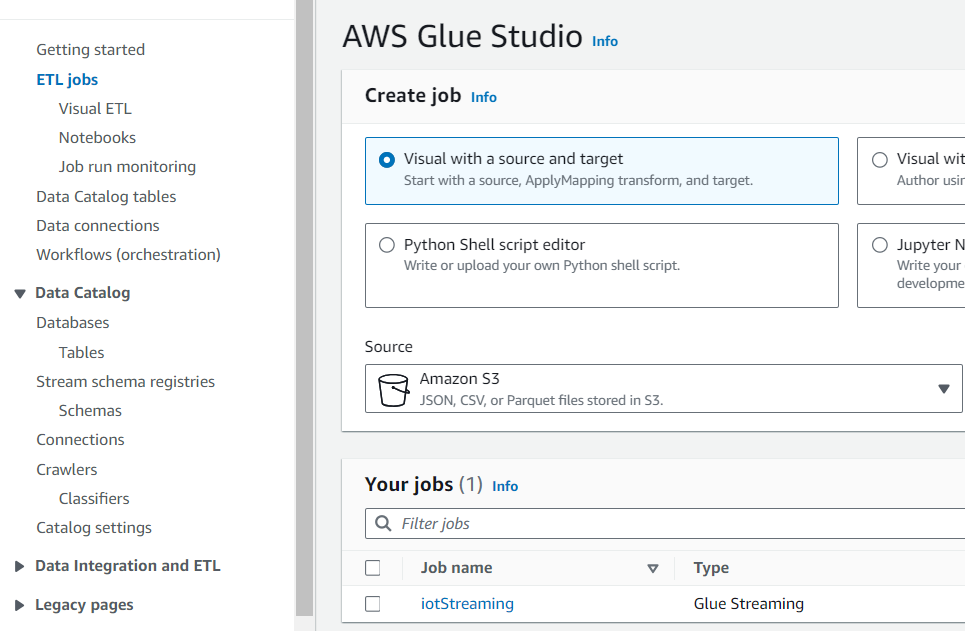This screenshot has height=631, width=965.
Task: Open Visual ETL in the sidebar
Action: click(95, 109)
